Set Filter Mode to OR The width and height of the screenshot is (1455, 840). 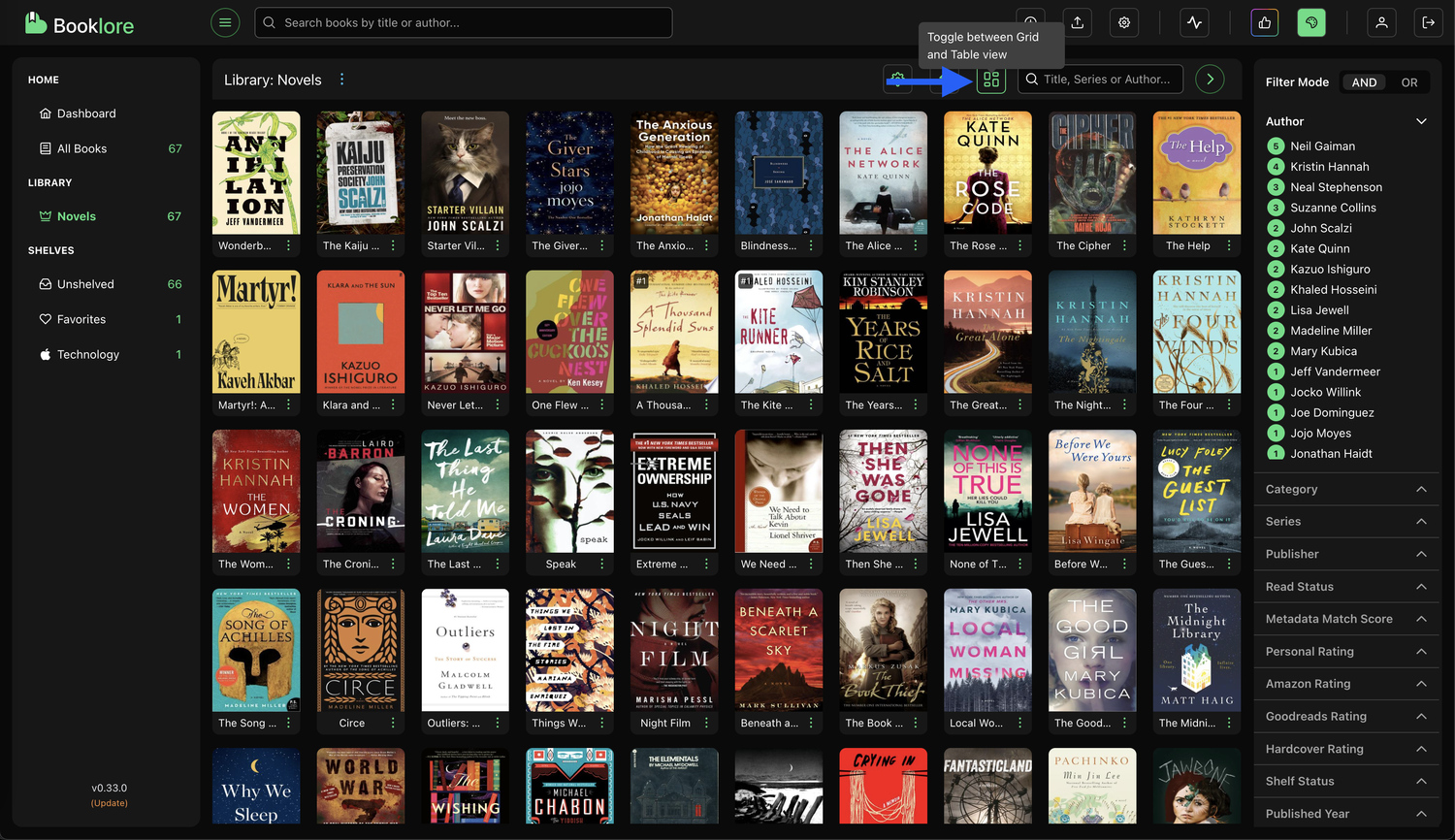pyautogui.click(x=1408, y=82)
